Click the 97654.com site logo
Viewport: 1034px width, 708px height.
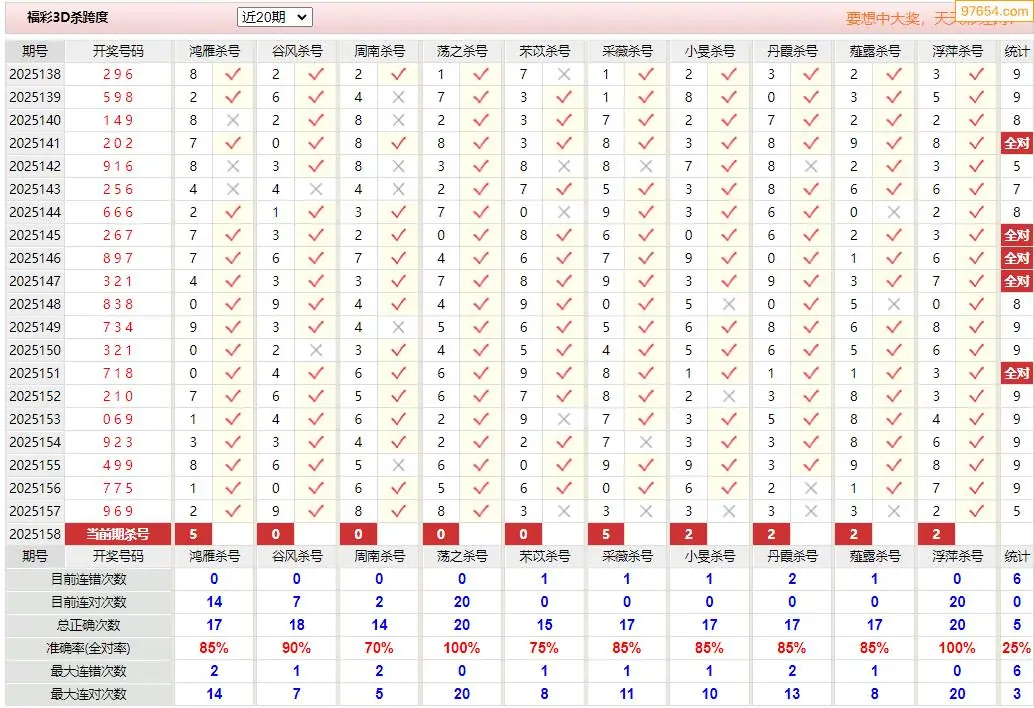(994, 11)
